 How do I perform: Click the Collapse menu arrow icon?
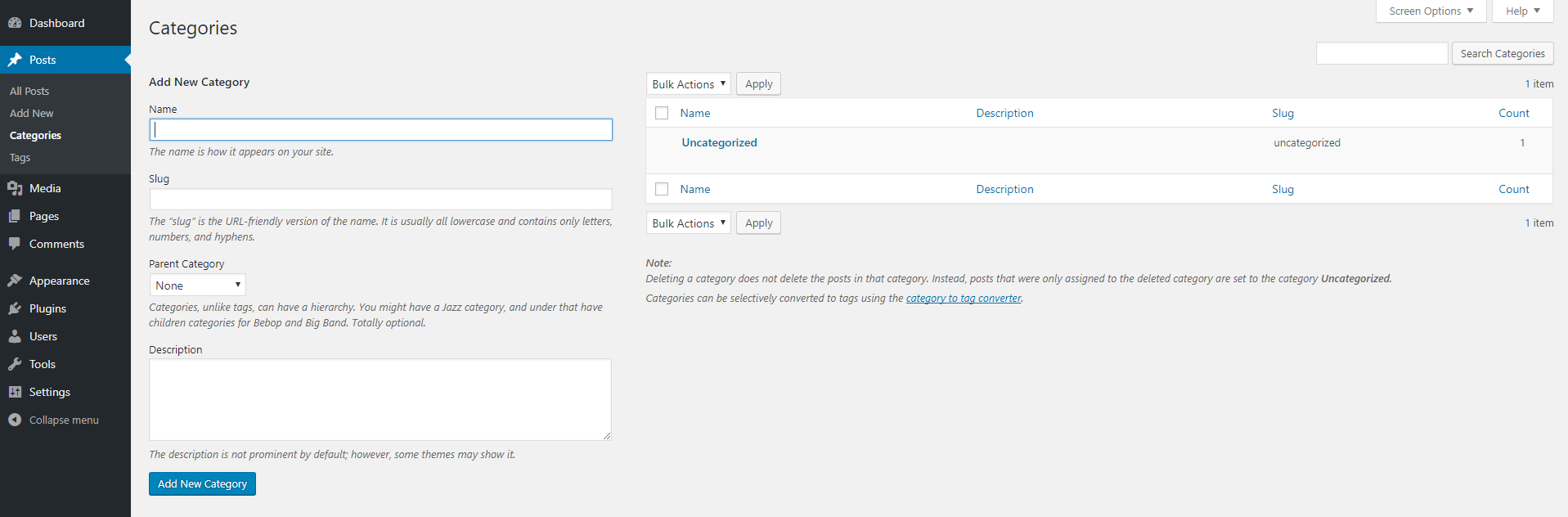pos(15,420)
